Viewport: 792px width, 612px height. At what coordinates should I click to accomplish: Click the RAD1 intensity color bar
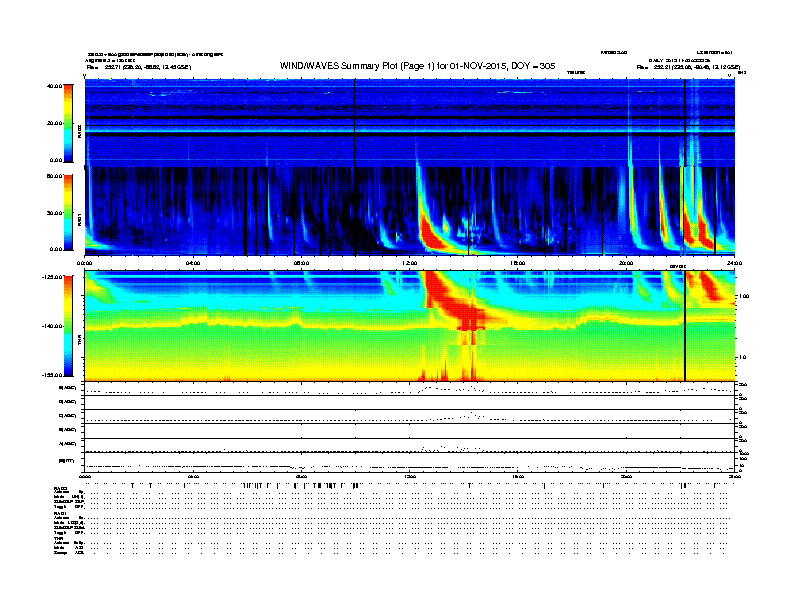point(68,213)
